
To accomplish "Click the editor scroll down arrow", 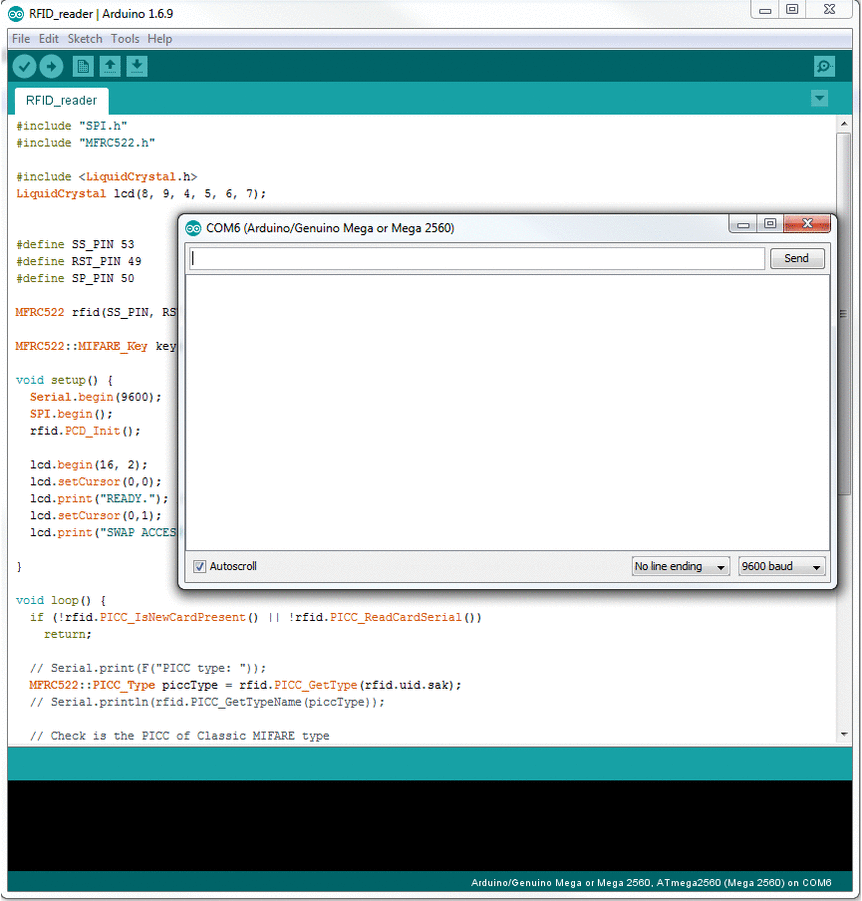I will (x=844, y=734).
